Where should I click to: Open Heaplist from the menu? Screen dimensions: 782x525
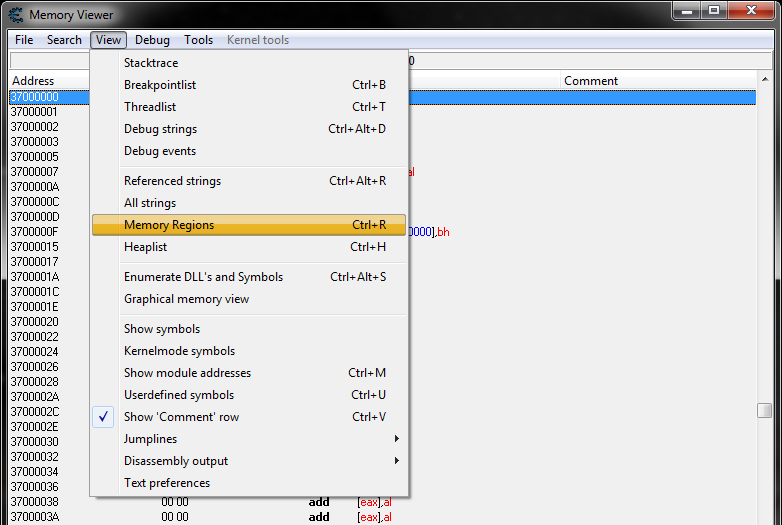pyautogui.click(x=145, y=247)
